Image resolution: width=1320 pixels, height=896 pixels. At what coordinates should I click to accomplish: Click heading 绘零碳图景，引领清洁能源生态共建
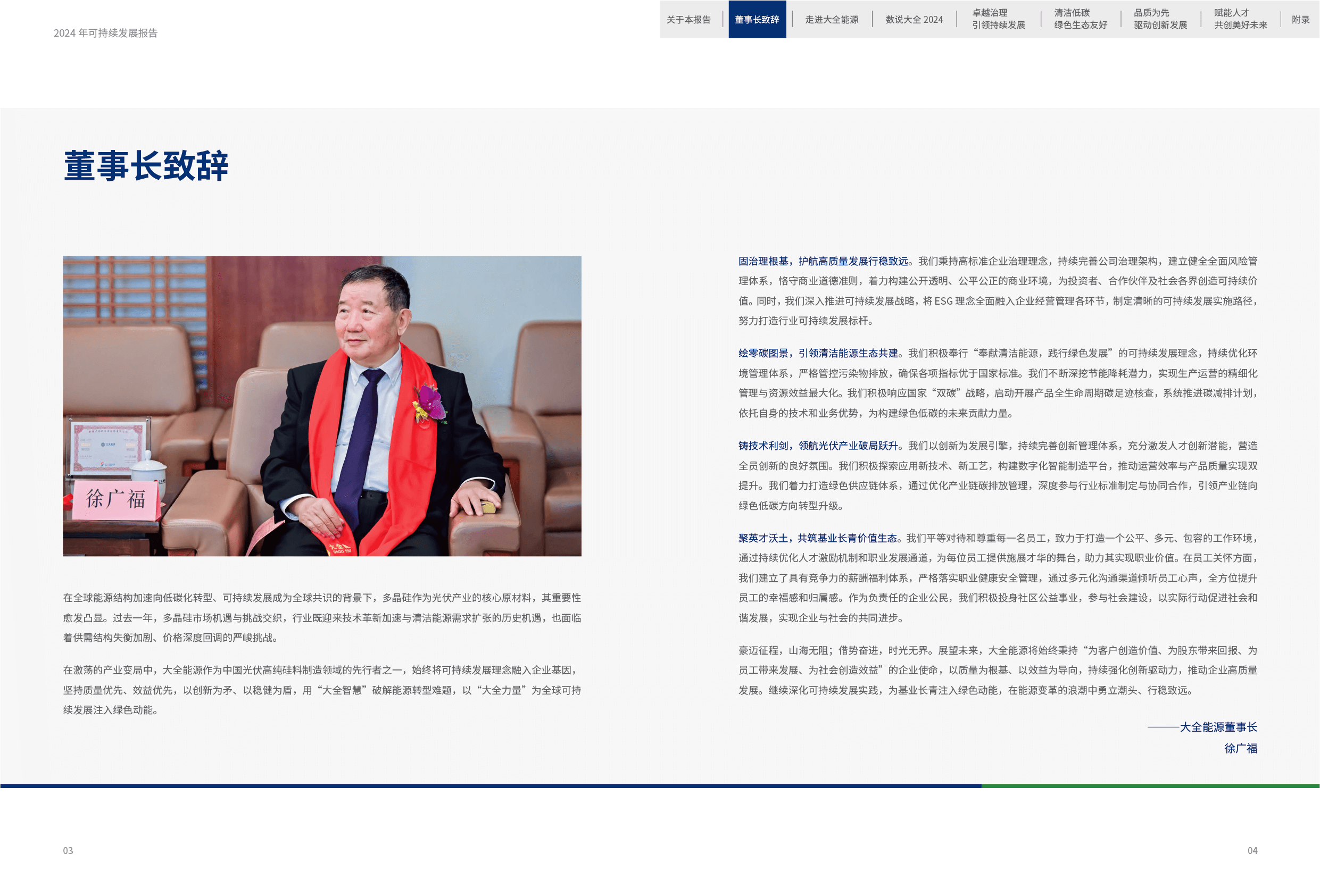point(818,353)
